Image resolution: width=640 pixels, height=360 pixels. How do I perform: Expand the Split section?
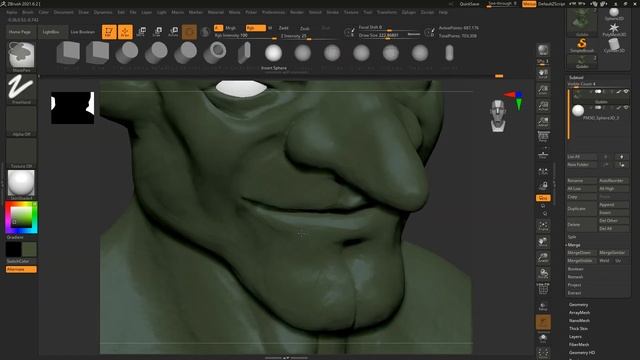[x=572, y=237]
